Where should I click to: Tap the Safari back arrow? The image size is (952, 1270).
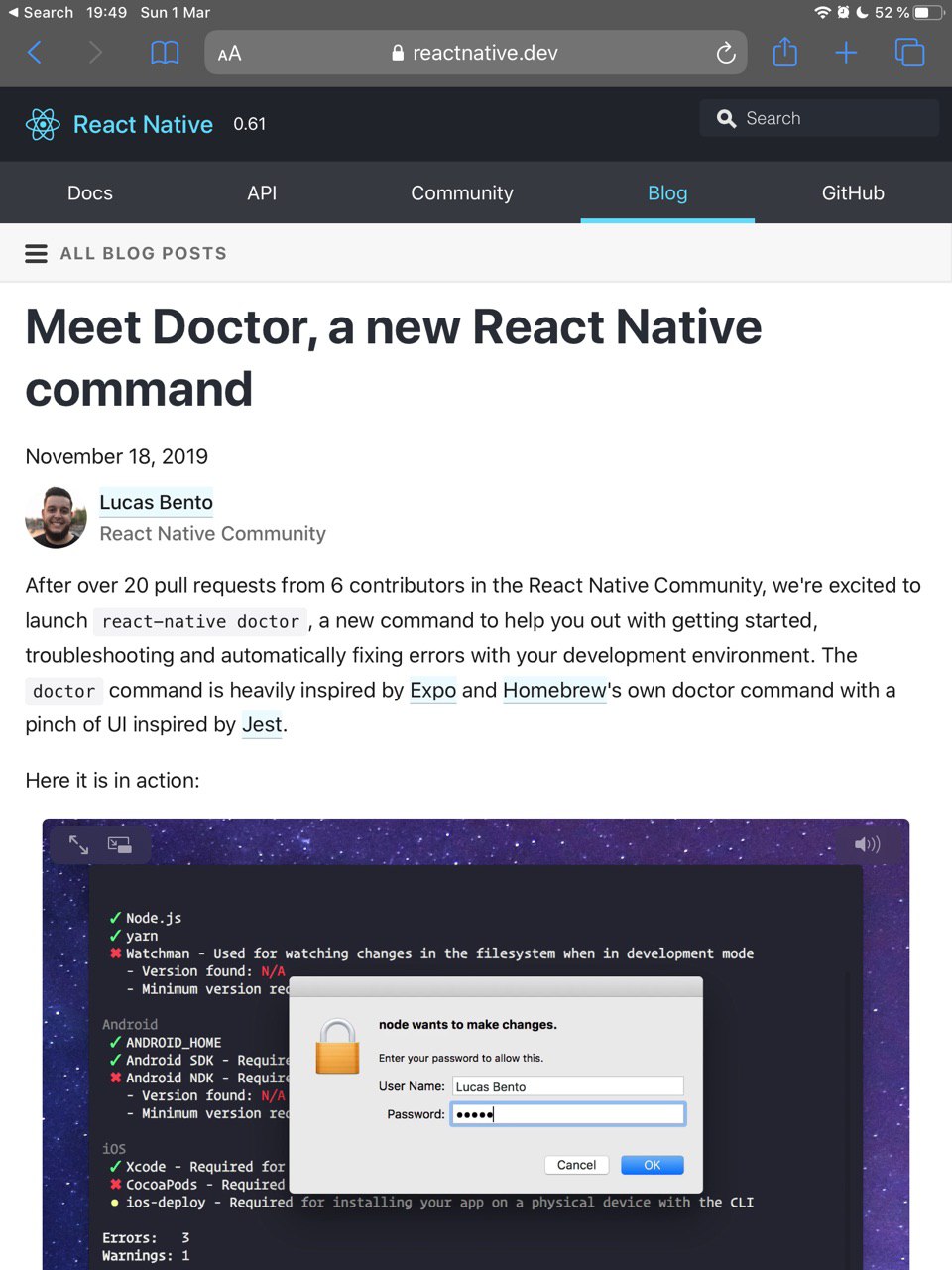point(35,53)
